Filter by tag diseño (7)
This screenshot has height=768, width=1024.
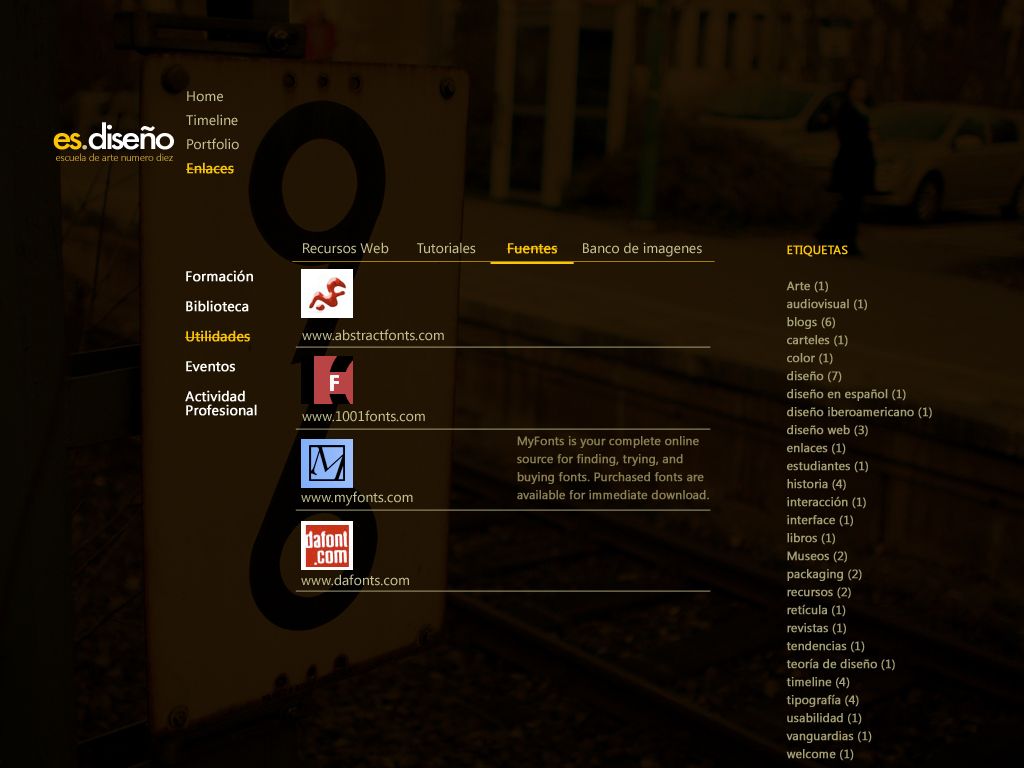pyautogui.click(x=814, y=376)
